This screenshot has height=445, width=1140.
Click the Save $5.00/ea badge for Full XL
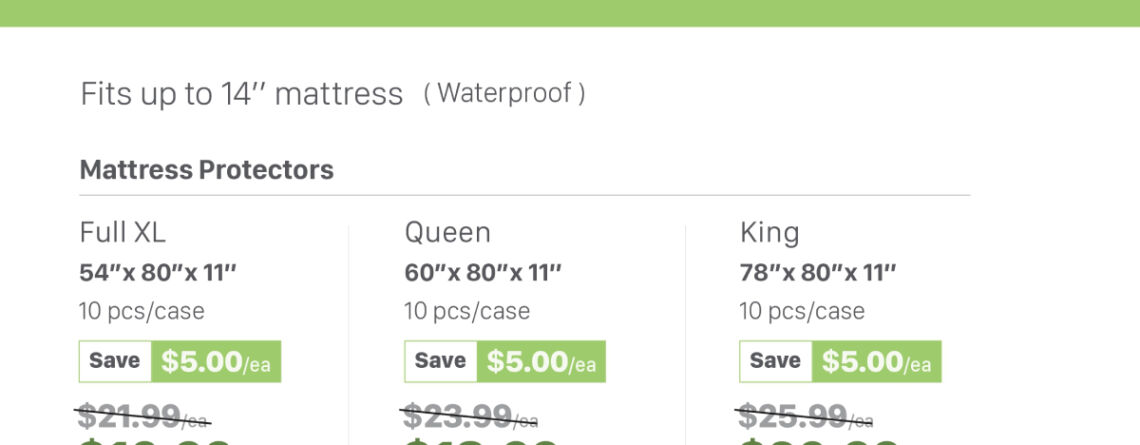click(180, 361)
